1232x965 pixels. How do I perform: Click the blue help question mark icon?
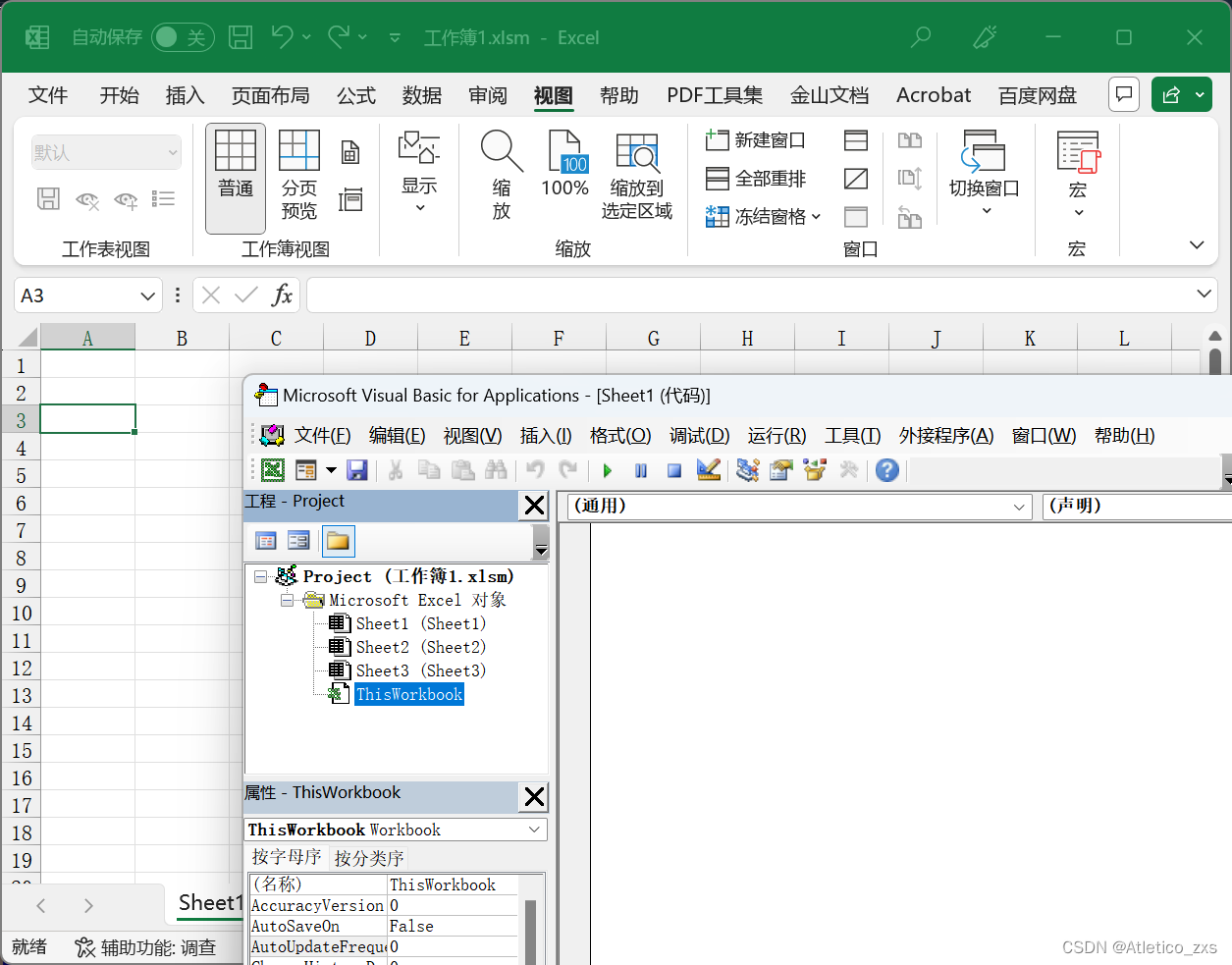(887, 470)
